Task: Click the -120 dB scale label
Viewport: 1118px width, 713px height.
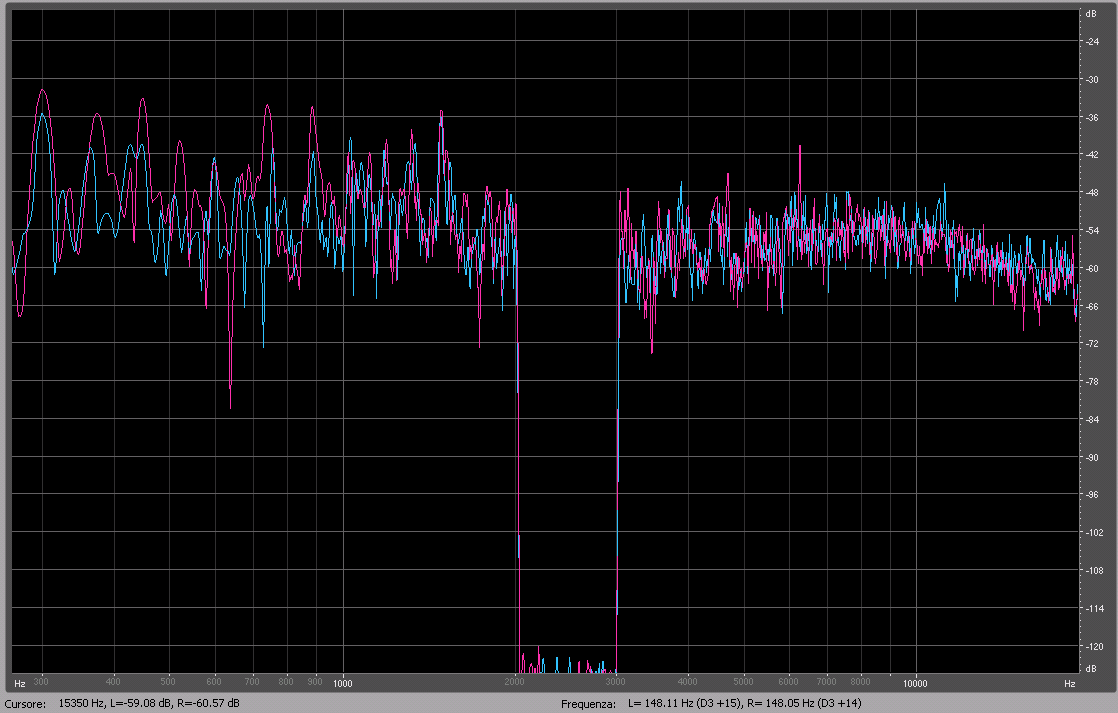Action: [1094, 646]
